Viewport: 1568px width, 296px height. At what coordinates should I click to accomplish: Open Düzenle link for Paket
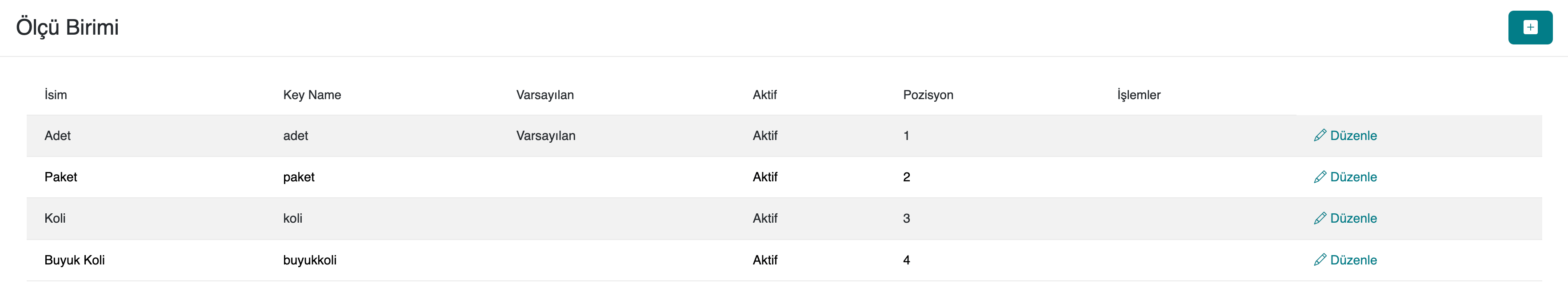(x=1352, y=176)
